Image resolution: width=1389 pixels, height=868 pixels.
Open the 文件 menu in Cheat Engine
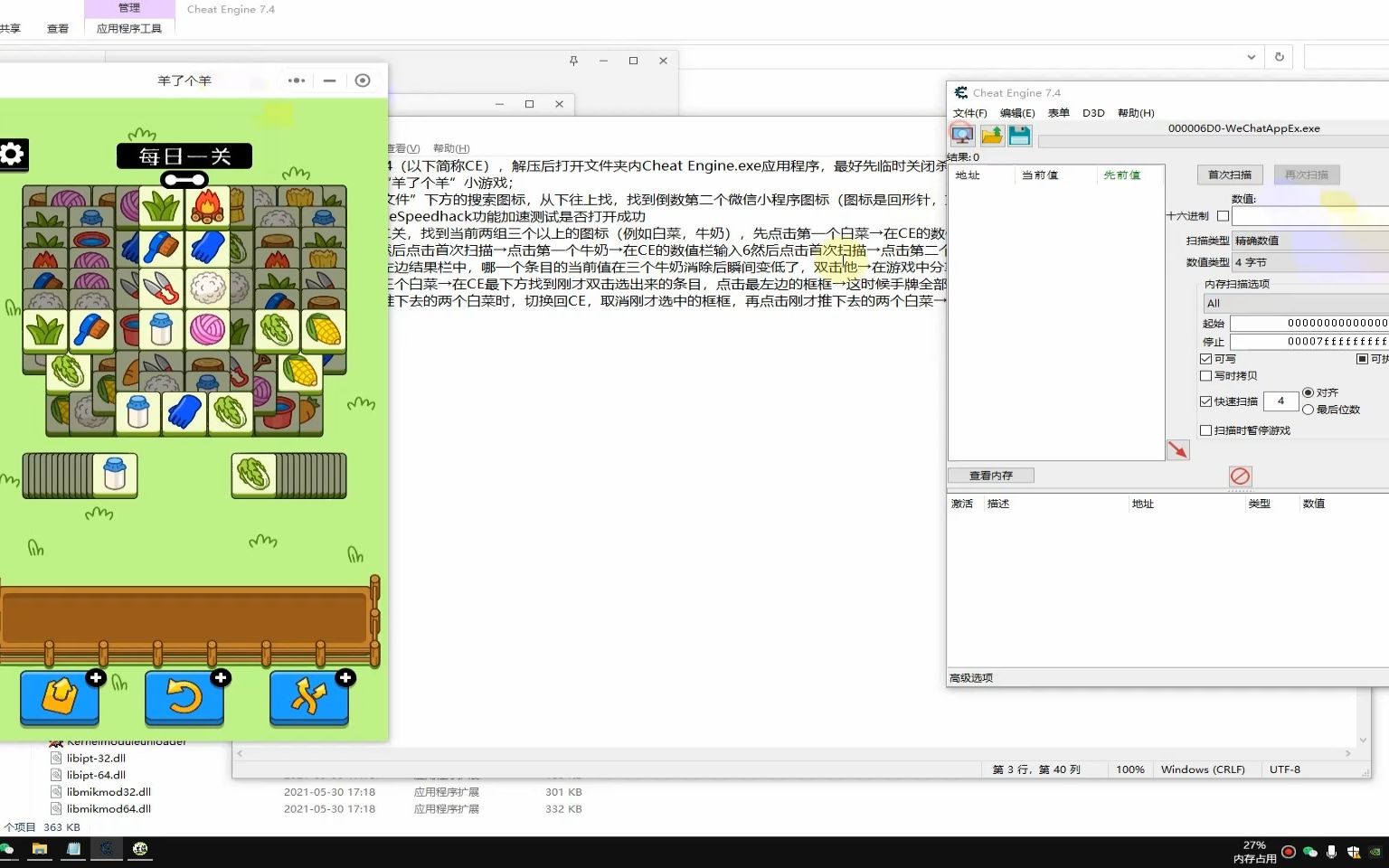[969, 112]
